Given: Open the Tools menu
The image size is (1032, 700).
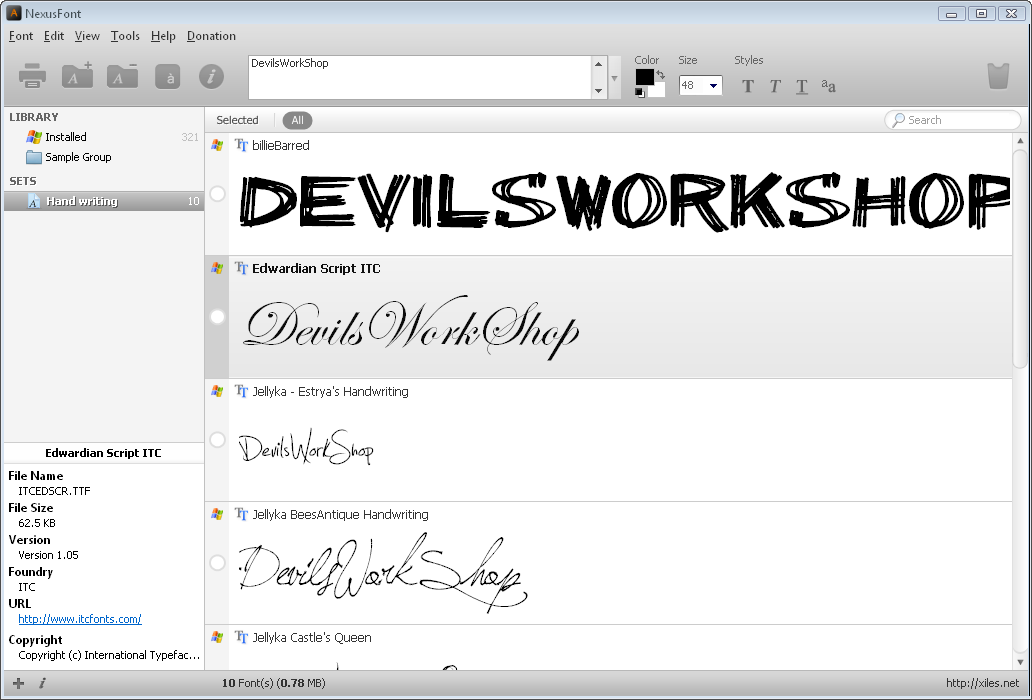Looking at the screenshot, I should (125, 36).
